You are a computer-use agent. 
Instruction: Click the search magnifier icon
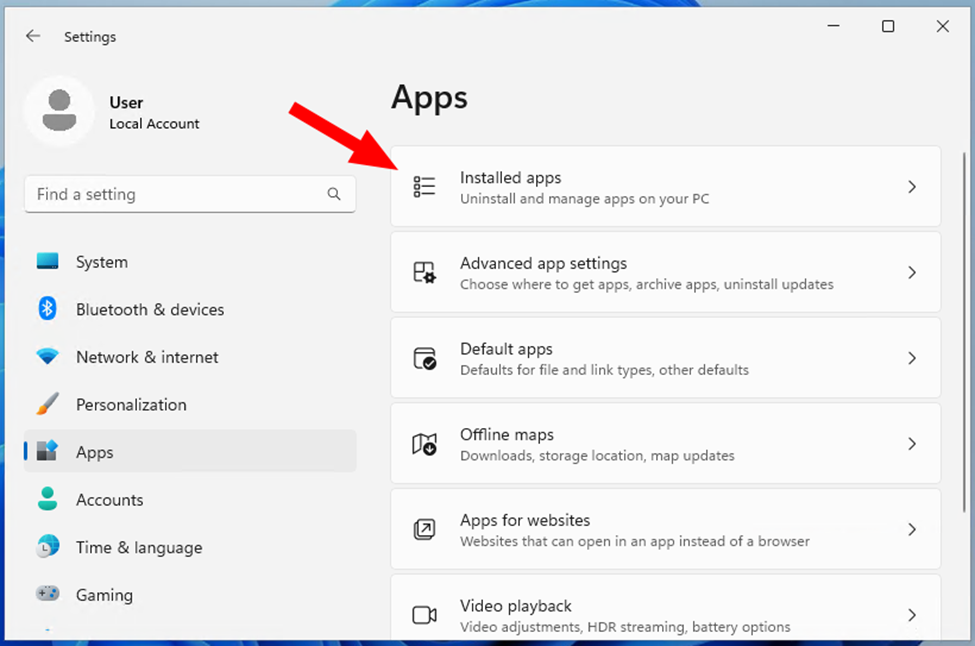(x=334, y=194)
